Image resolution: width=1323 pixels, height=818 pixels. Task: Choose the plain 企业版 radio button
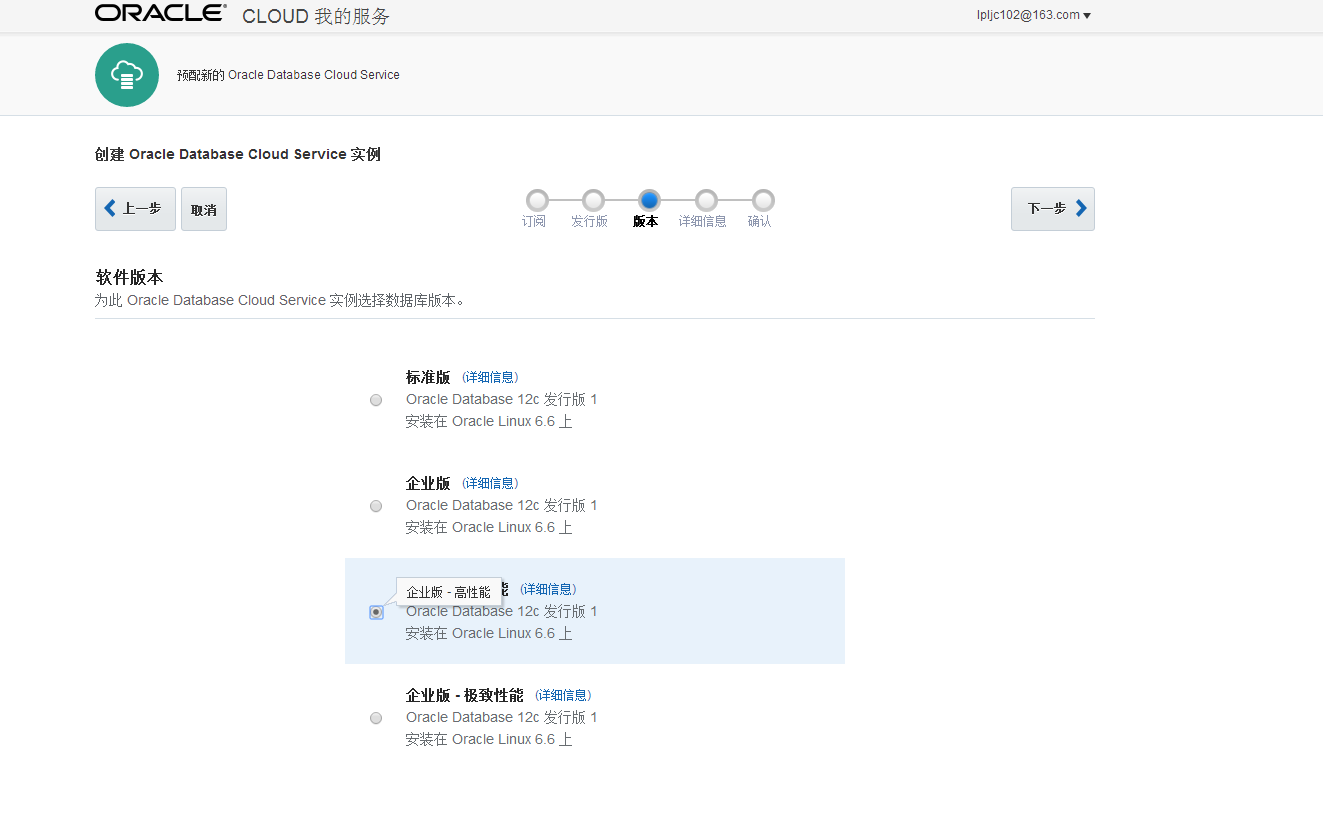[x=376, y=506]
